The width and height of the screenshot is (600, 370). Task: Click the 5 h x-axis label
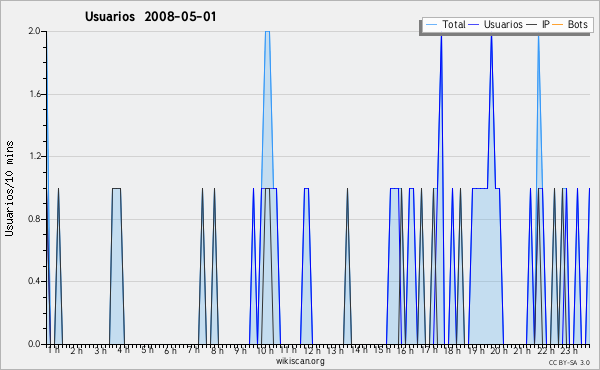click(x=147, y=350)
